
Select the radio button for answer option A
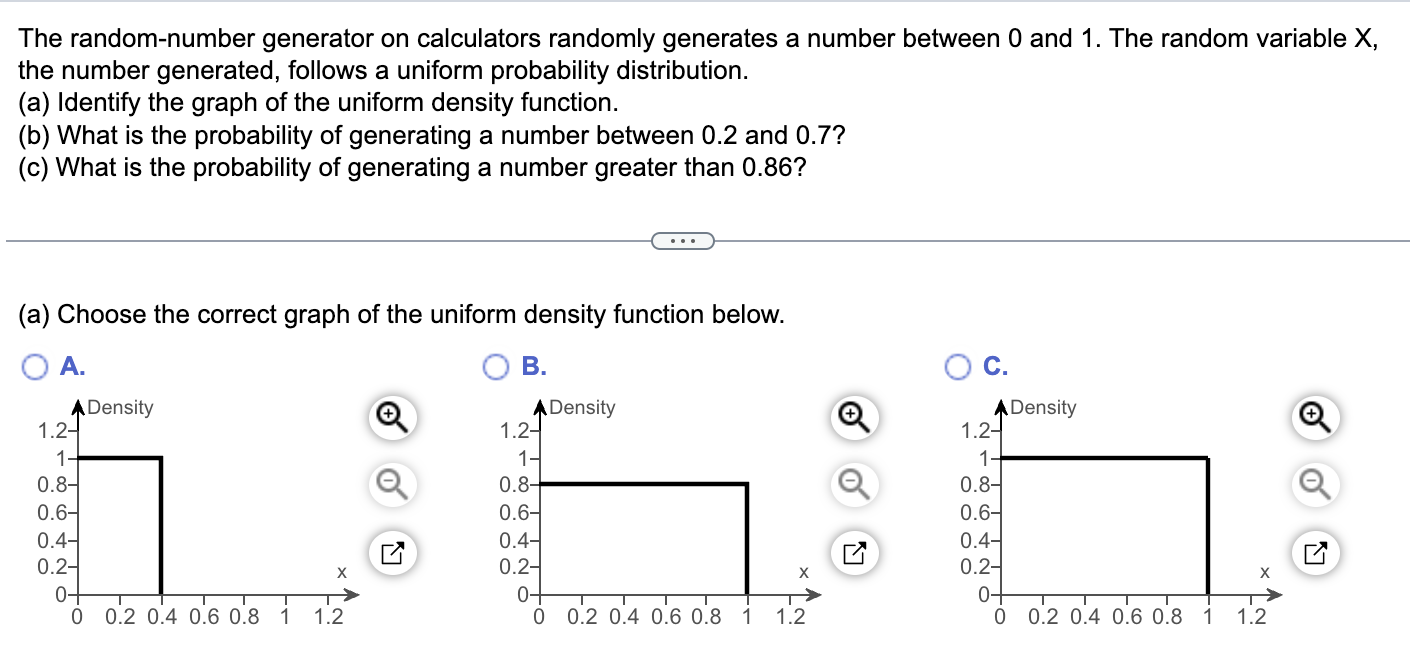[37, 366]
